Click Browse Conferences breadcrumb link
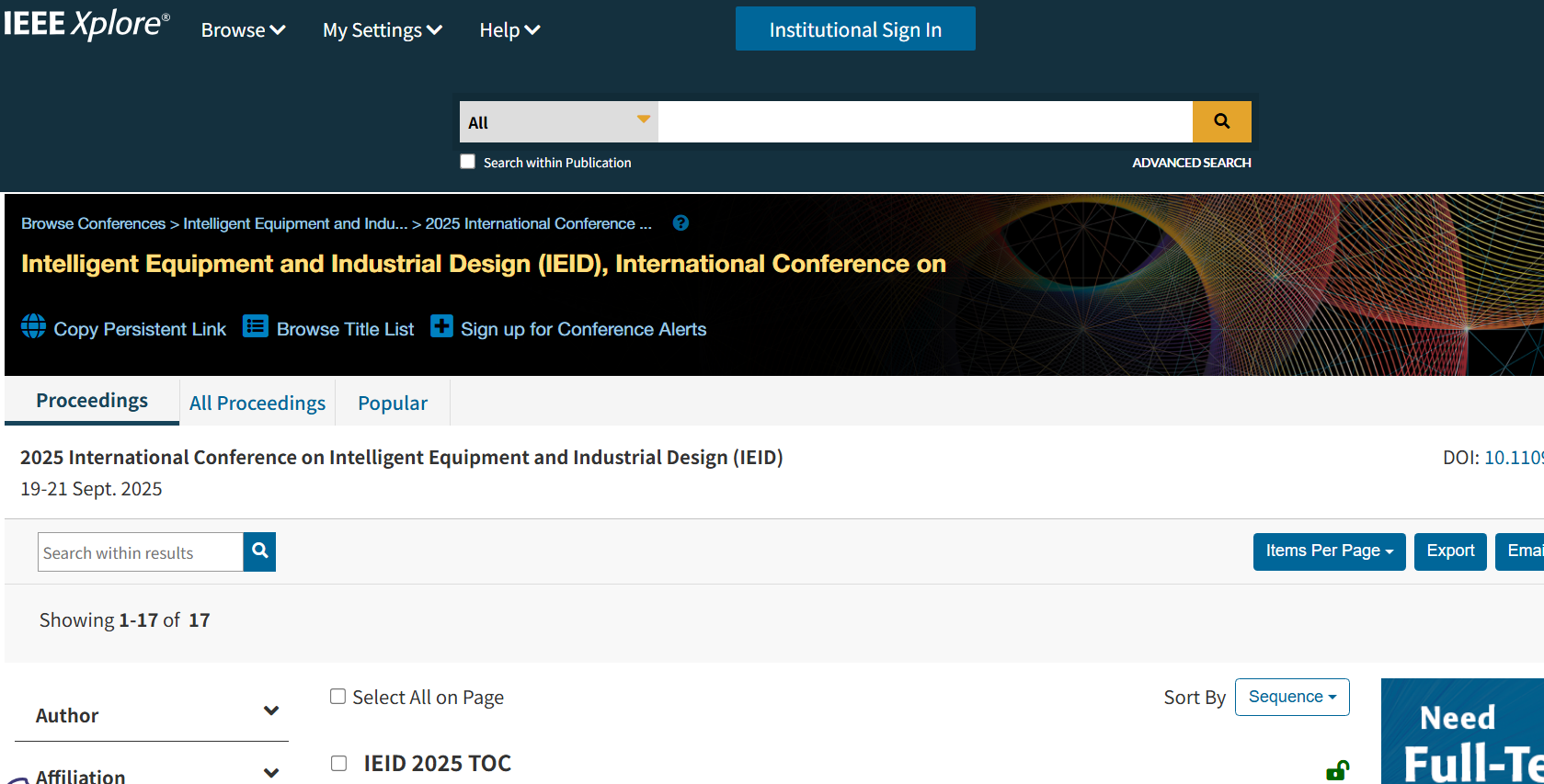 coord(93,223)
